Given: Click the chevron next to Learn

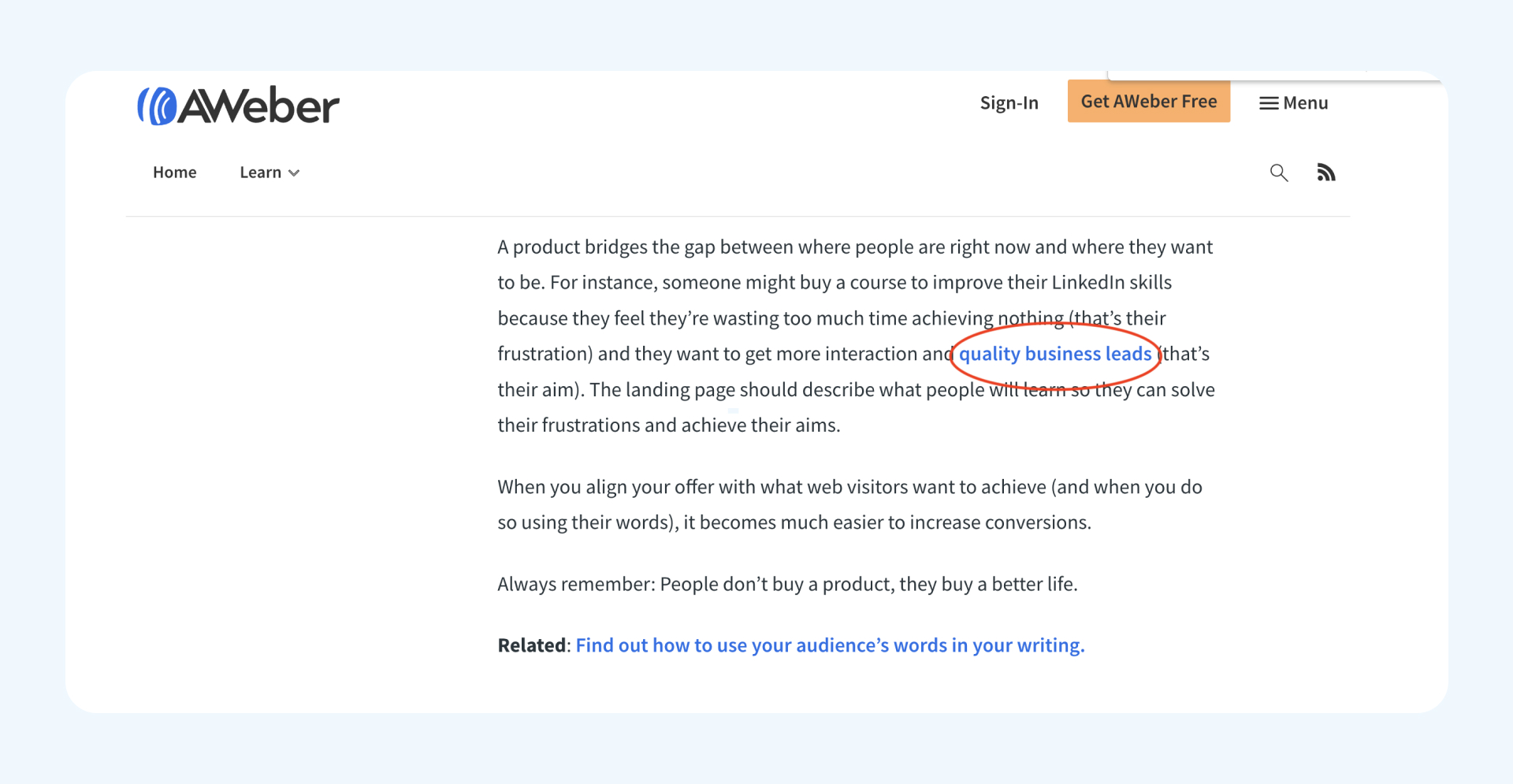Looking at the screenshot, I should click(295, 173).
